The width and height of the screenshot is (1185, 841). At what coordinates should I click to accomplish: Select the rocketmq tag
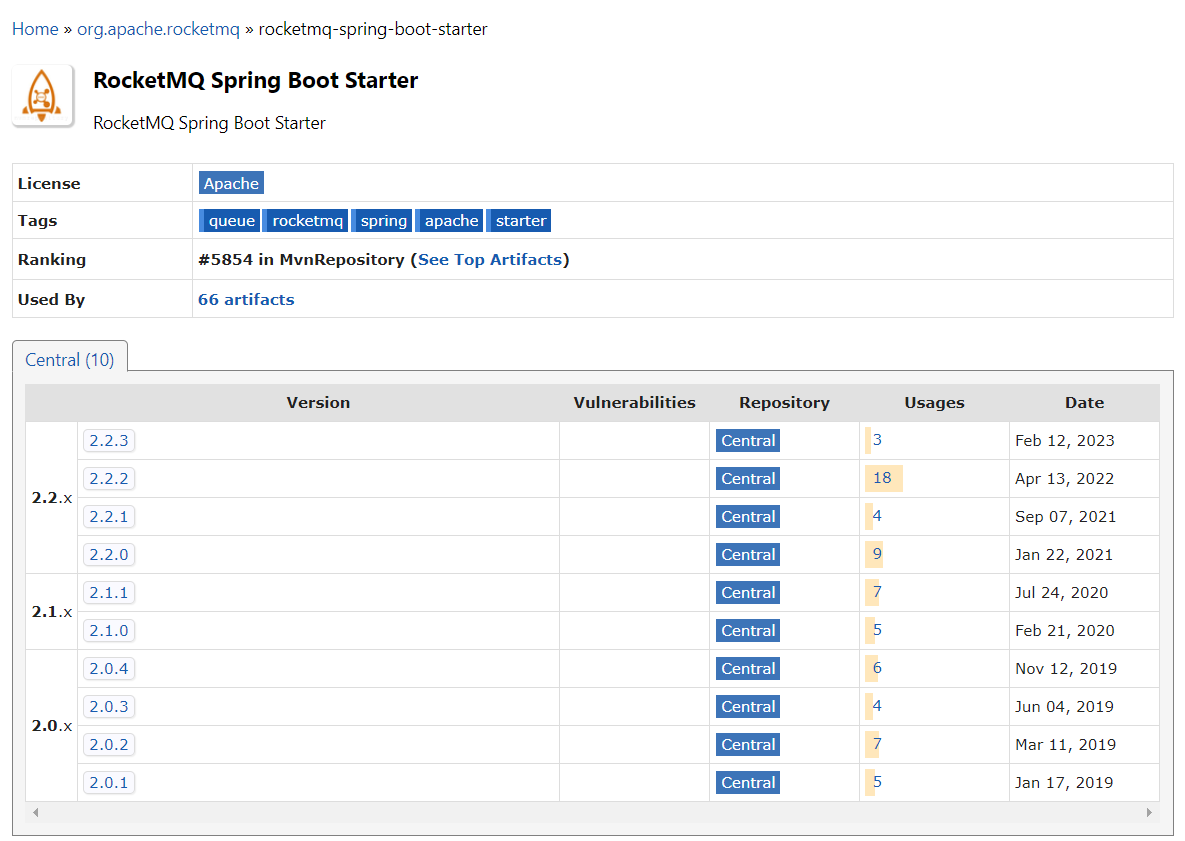click(305, 221)
